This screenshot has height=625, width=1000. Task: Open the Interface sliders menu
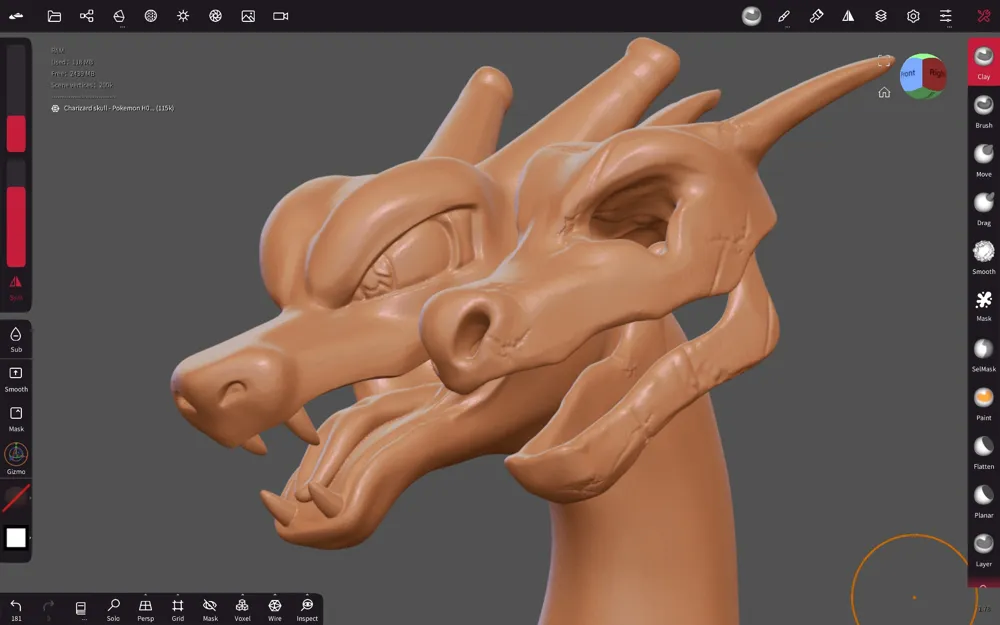946,16
